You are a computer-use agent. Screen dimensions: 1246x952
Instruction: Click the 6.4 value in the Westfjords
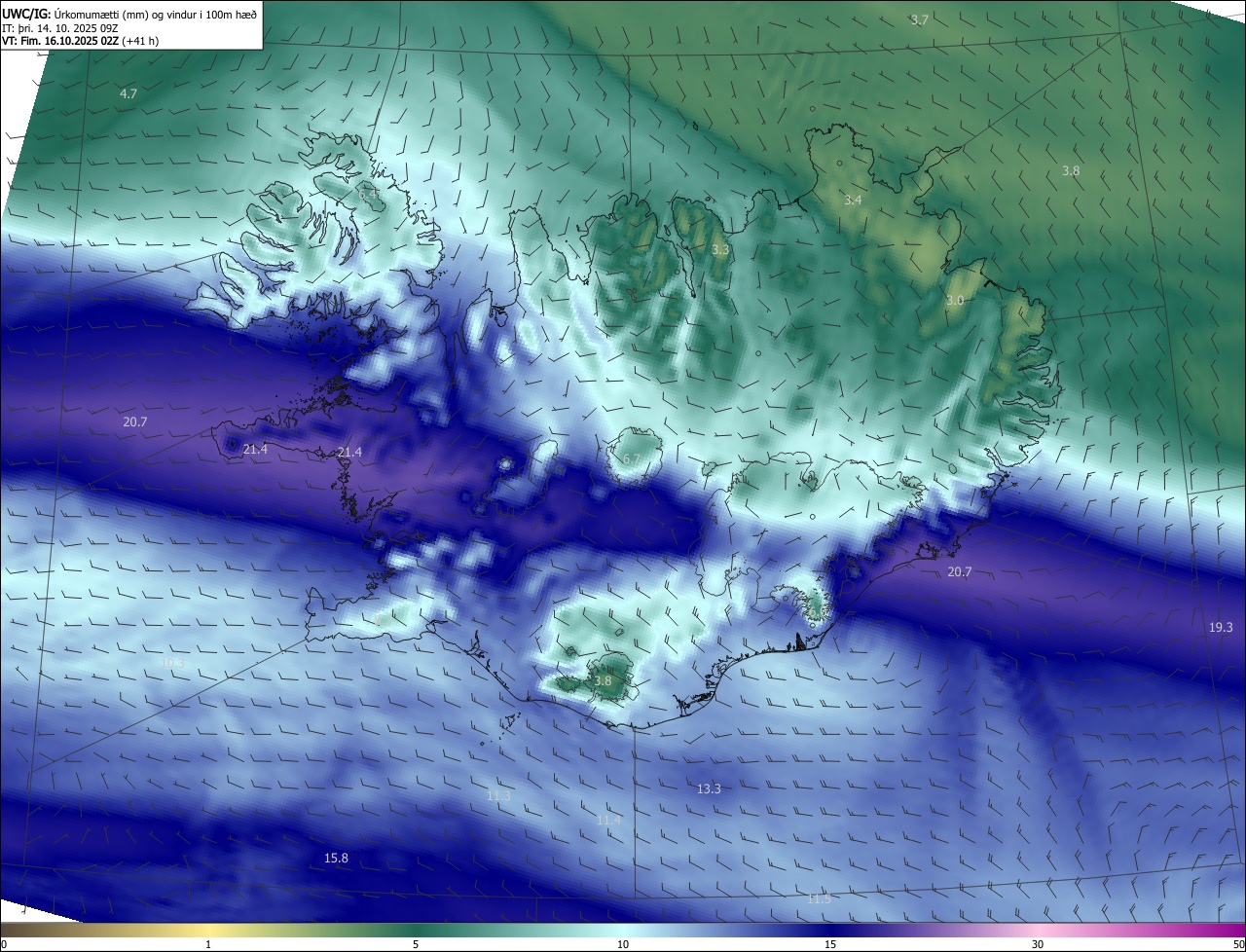(368, 195)
